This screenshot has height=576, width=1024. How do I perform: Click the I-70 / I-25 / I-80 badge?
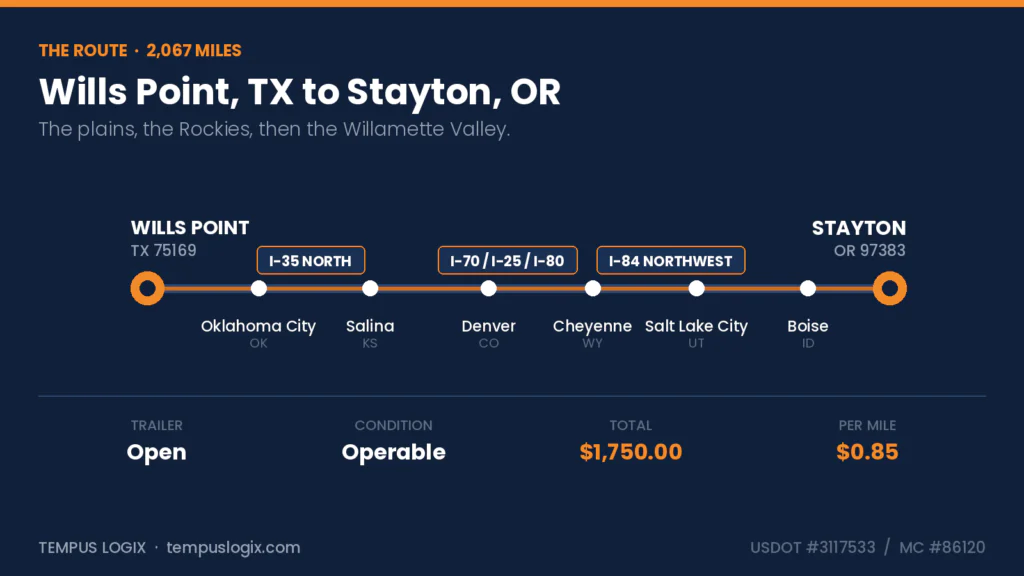tap(507, 261)
